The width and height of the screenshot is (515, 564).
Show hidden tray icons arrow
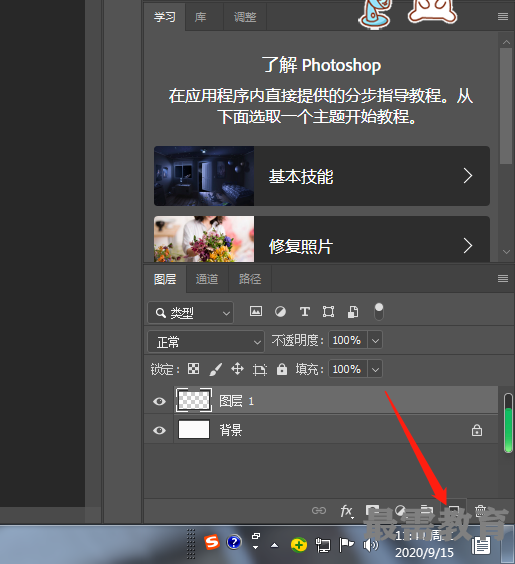(x=274, y=545)
